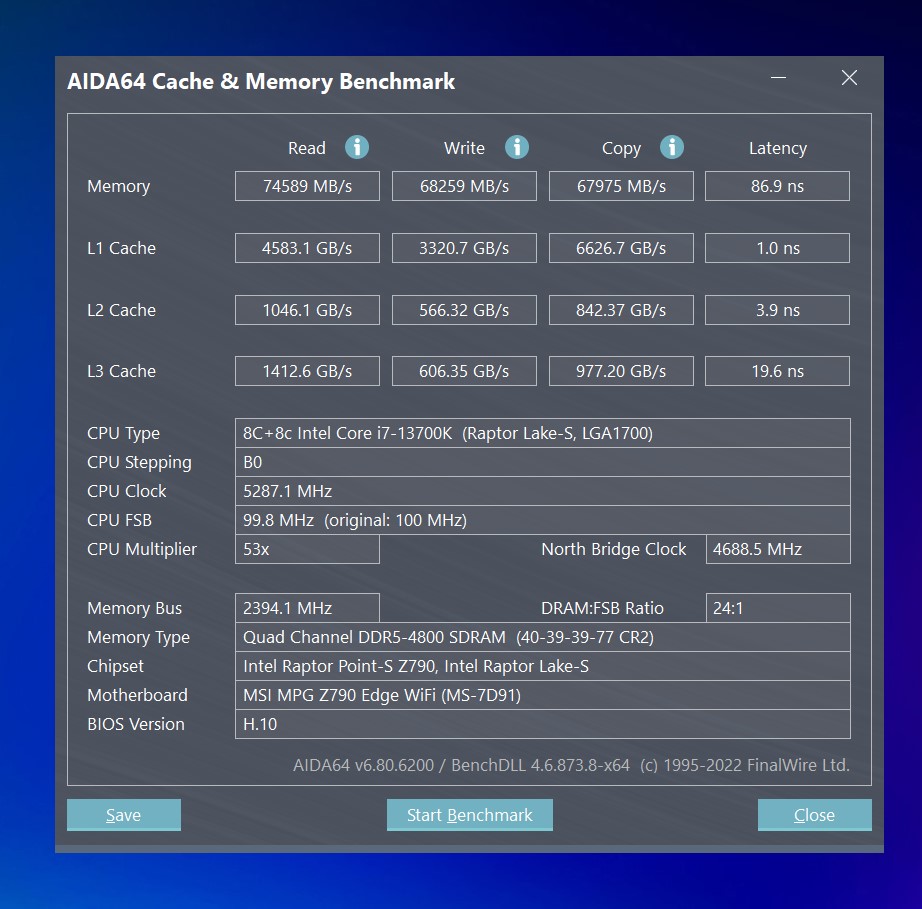Click the Write speed info icon
This screenshot has width=922, height=909.
pyautogui.click(x=517, y=147)
